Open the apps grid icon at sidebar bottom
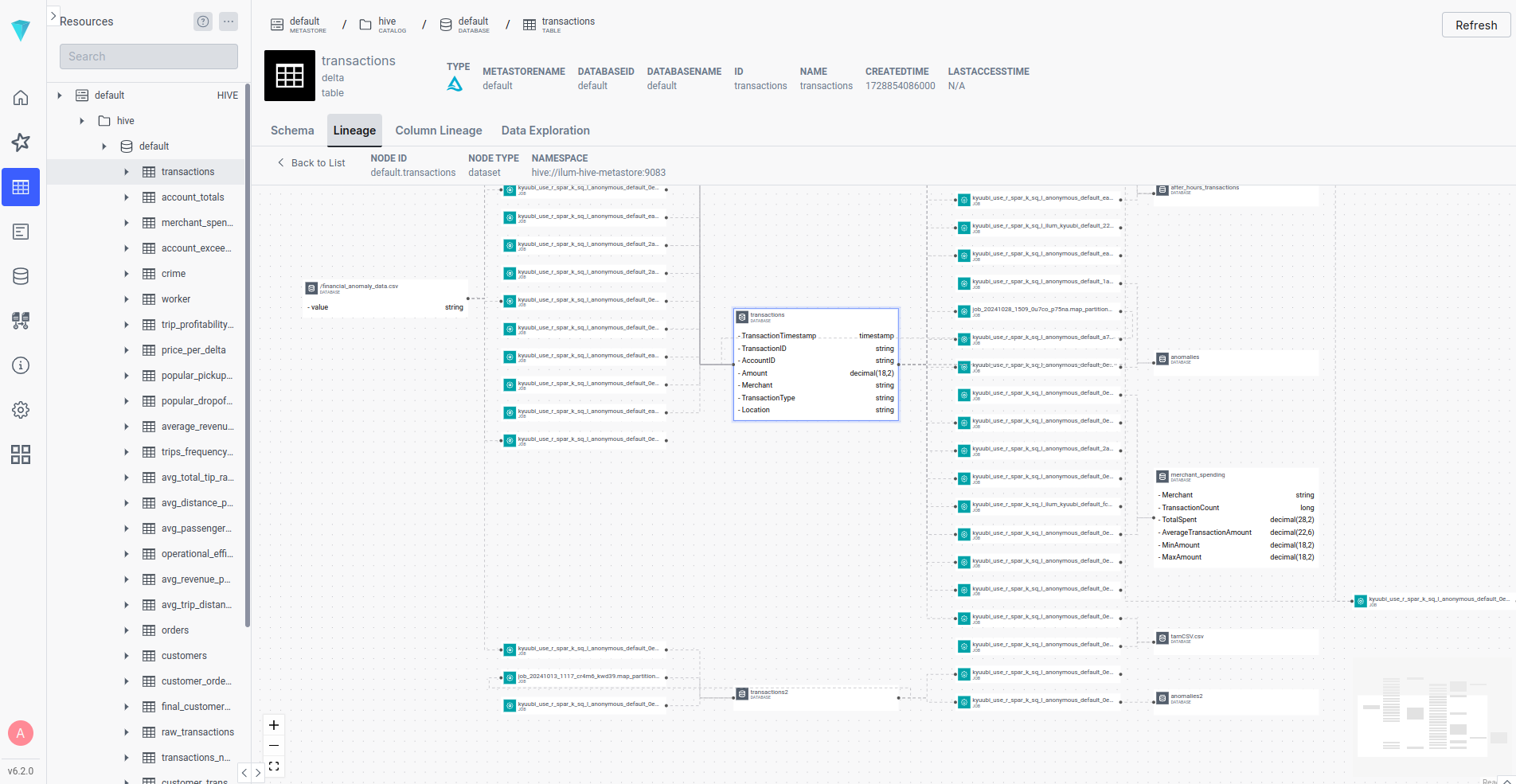The image size is (1516, 784). [20, 454]
